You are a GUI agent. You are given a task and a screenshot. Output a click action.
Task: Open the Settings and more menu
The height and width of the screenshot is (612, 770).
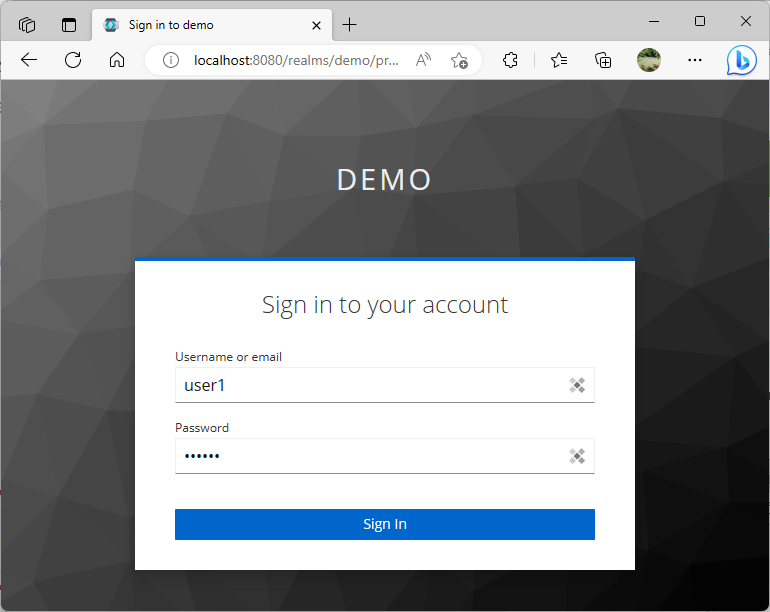(x=694, y=60)
